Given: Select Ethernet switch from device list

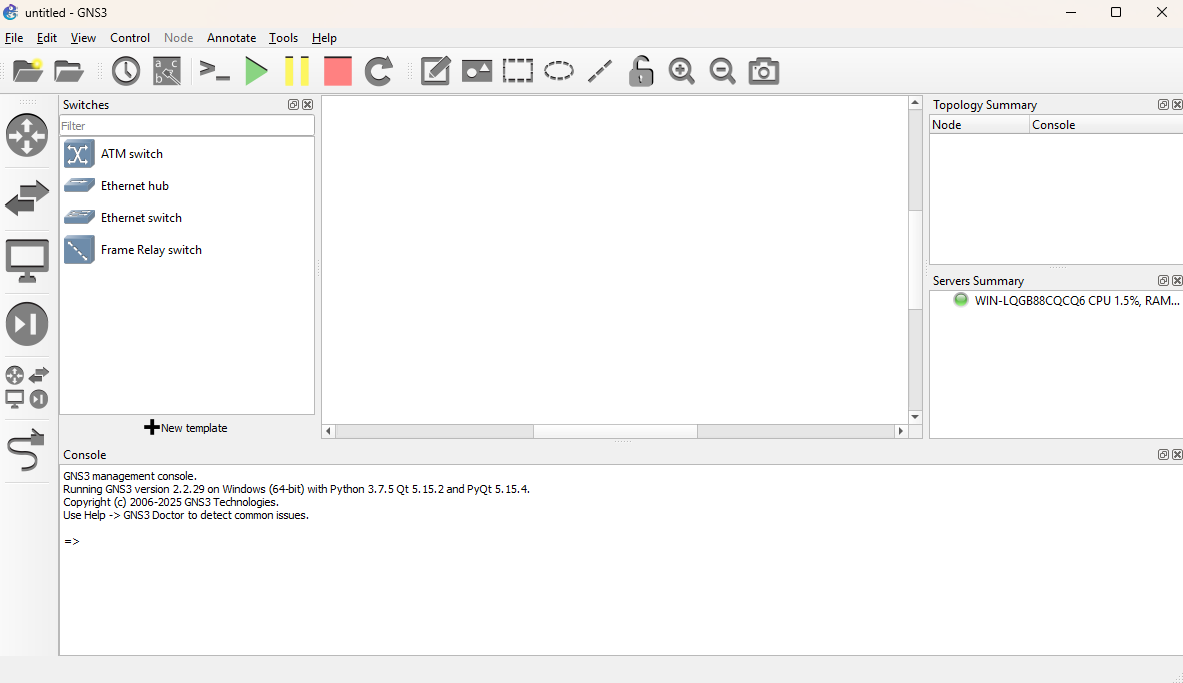Looking at the screenshot, I should pyautogui.click(x=141, y=218).
